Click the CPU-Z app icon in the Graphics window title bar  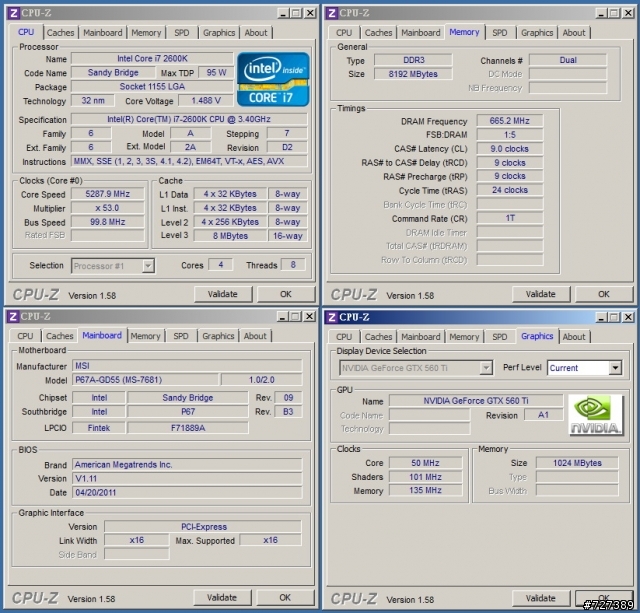[x=331, y=317]
